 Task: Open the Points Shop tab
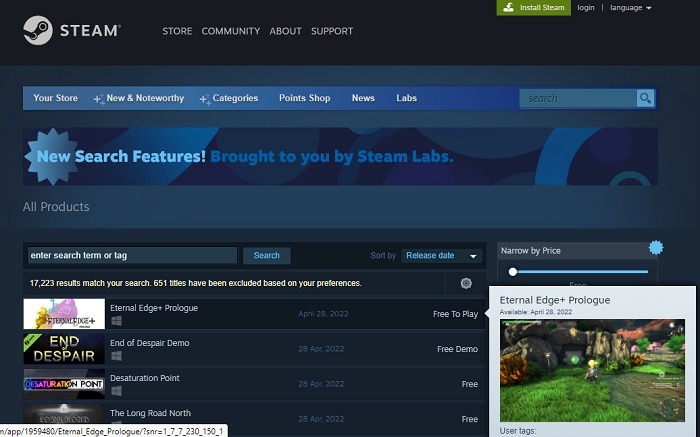point(304,98)
